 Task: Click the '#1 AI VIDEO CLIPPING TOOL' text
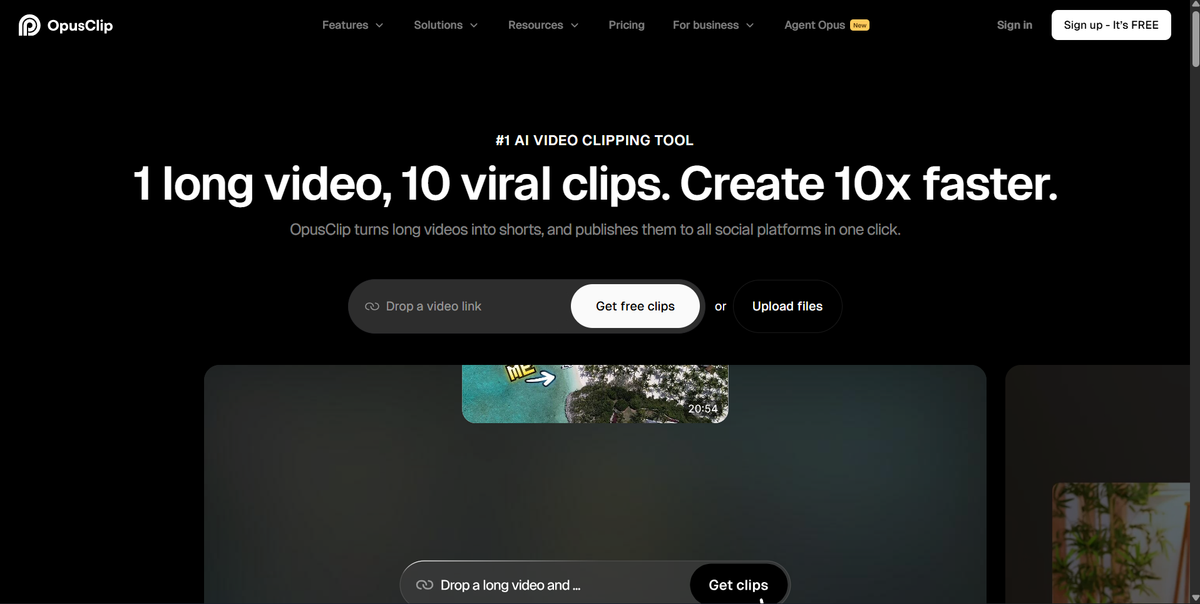[x=594, y=141]
